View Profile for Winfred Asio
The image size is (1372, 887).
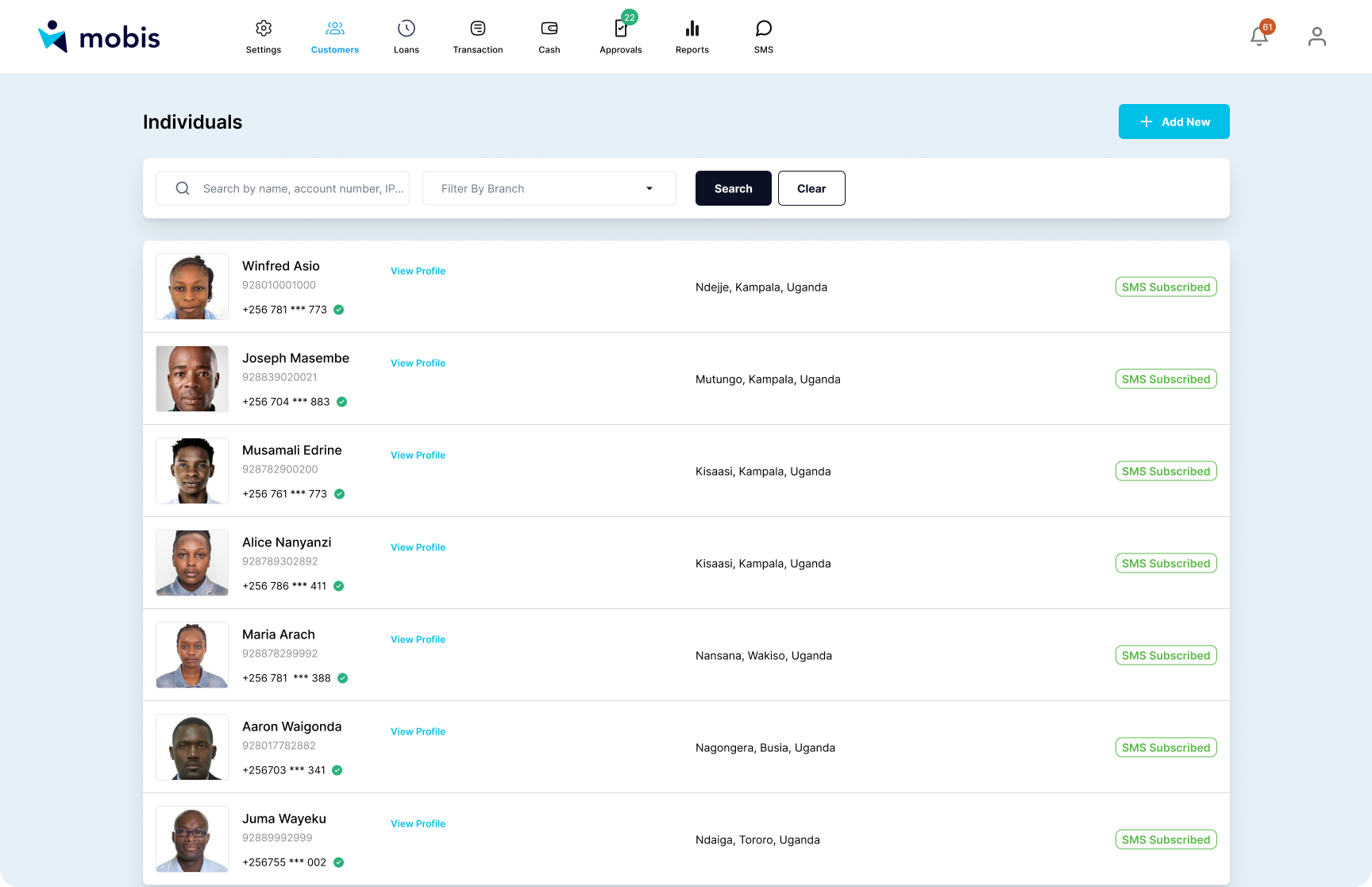[x=418, y=271]
